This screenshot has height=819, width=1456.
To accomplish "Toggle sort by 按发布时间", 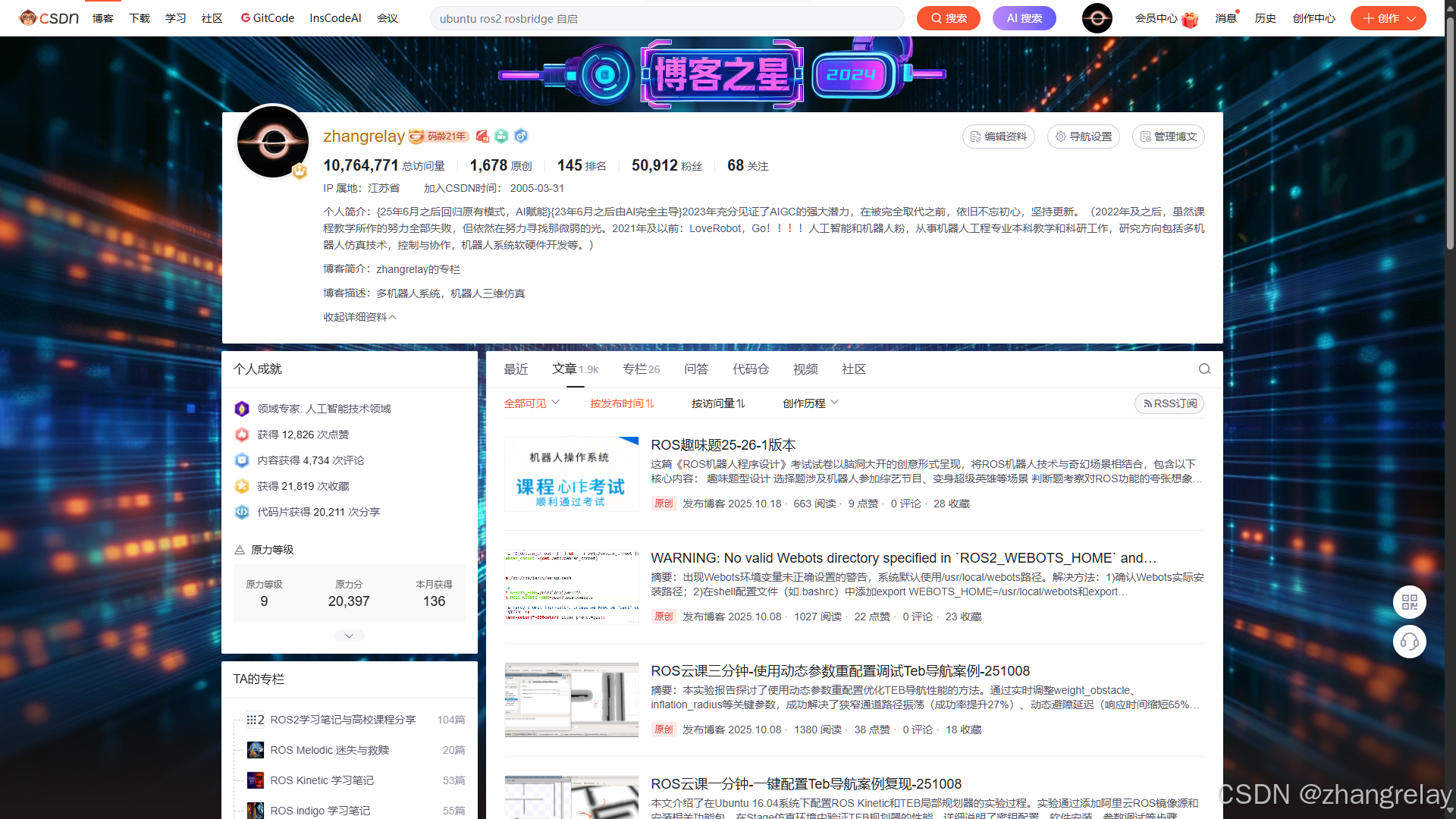I will point(622,403).
